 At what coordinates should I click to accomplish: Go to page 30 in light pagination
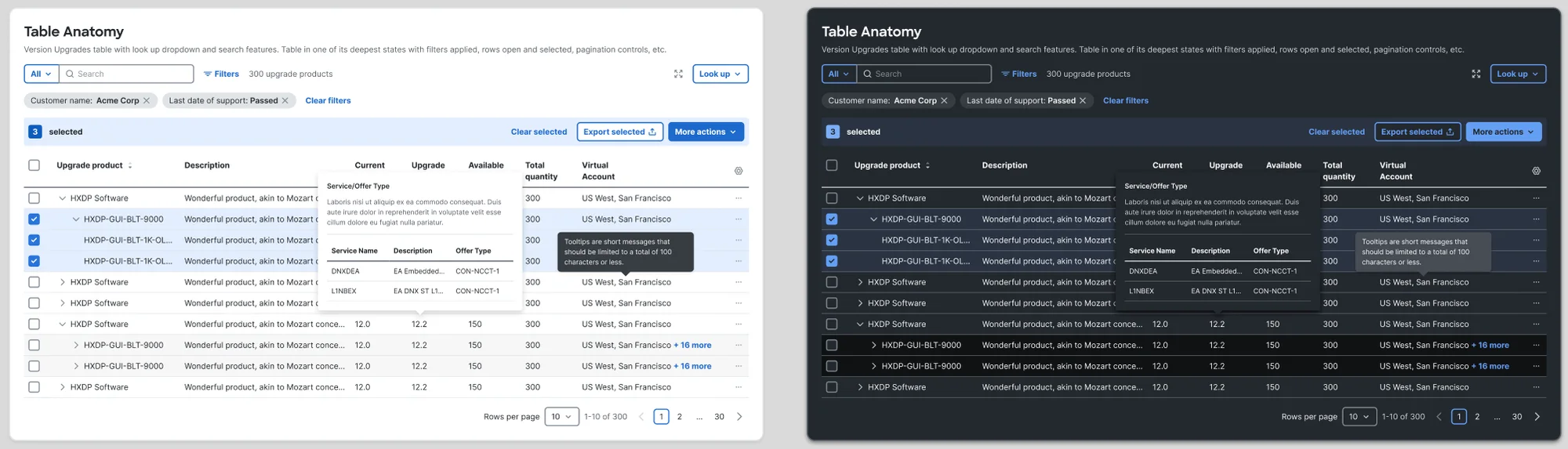tap(719, 416)
